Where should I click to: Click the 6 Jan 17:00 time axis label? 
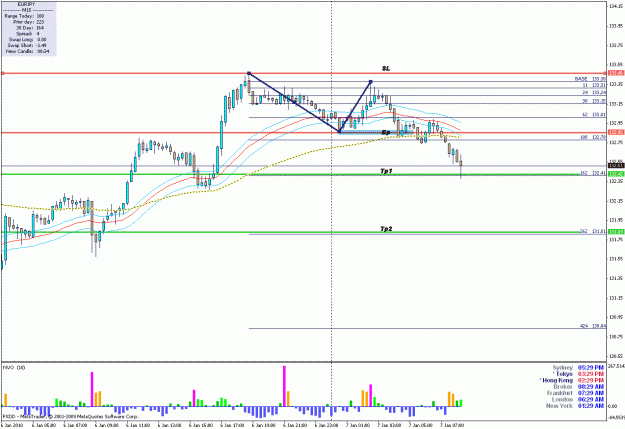(232, 425)
